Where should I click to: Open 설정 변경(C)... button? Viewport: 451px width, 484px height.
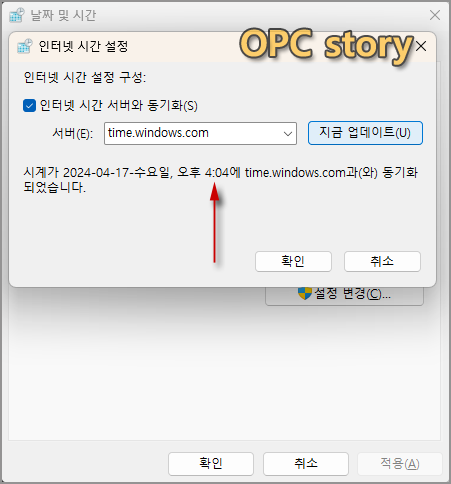point(344,295)
